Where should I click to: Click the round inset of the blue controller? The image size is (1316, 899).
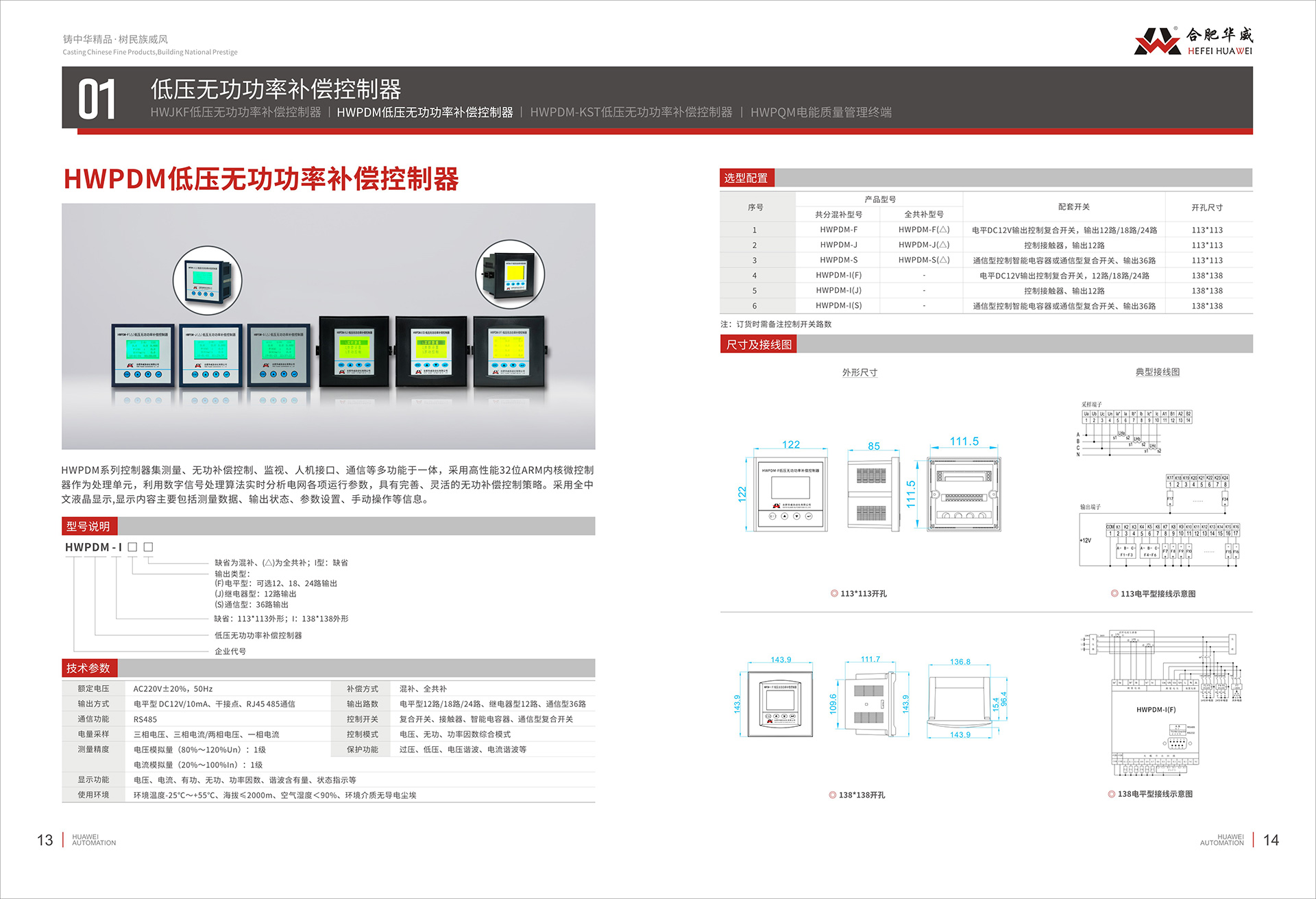pyautogui.click(x=207, y=281)
